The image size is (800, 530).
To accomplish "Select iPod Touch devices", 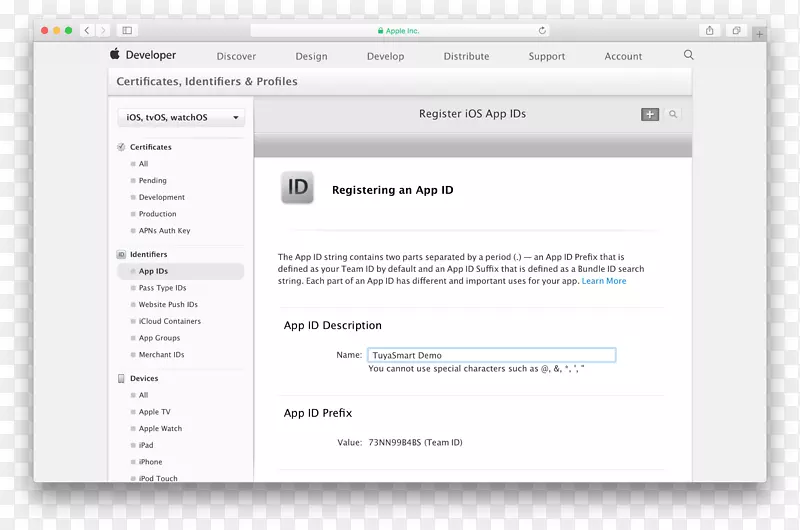I will 158,478.
